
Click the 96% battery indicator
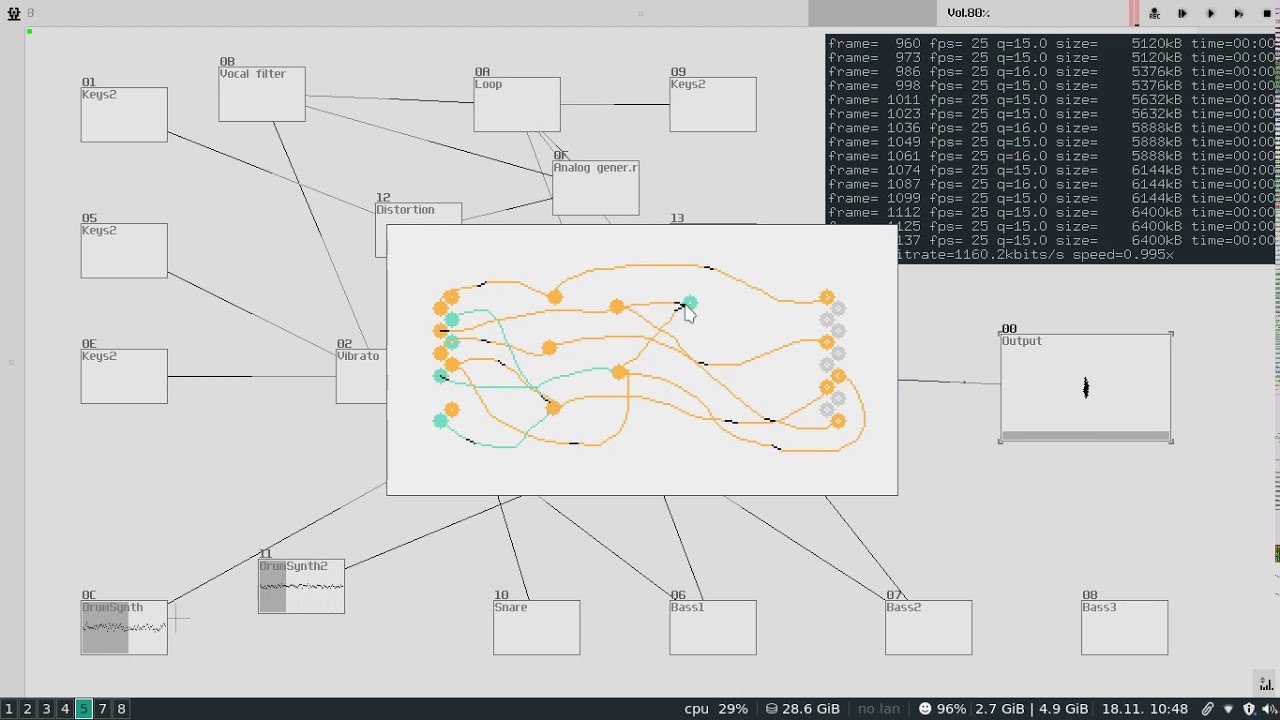coord(942,709)
